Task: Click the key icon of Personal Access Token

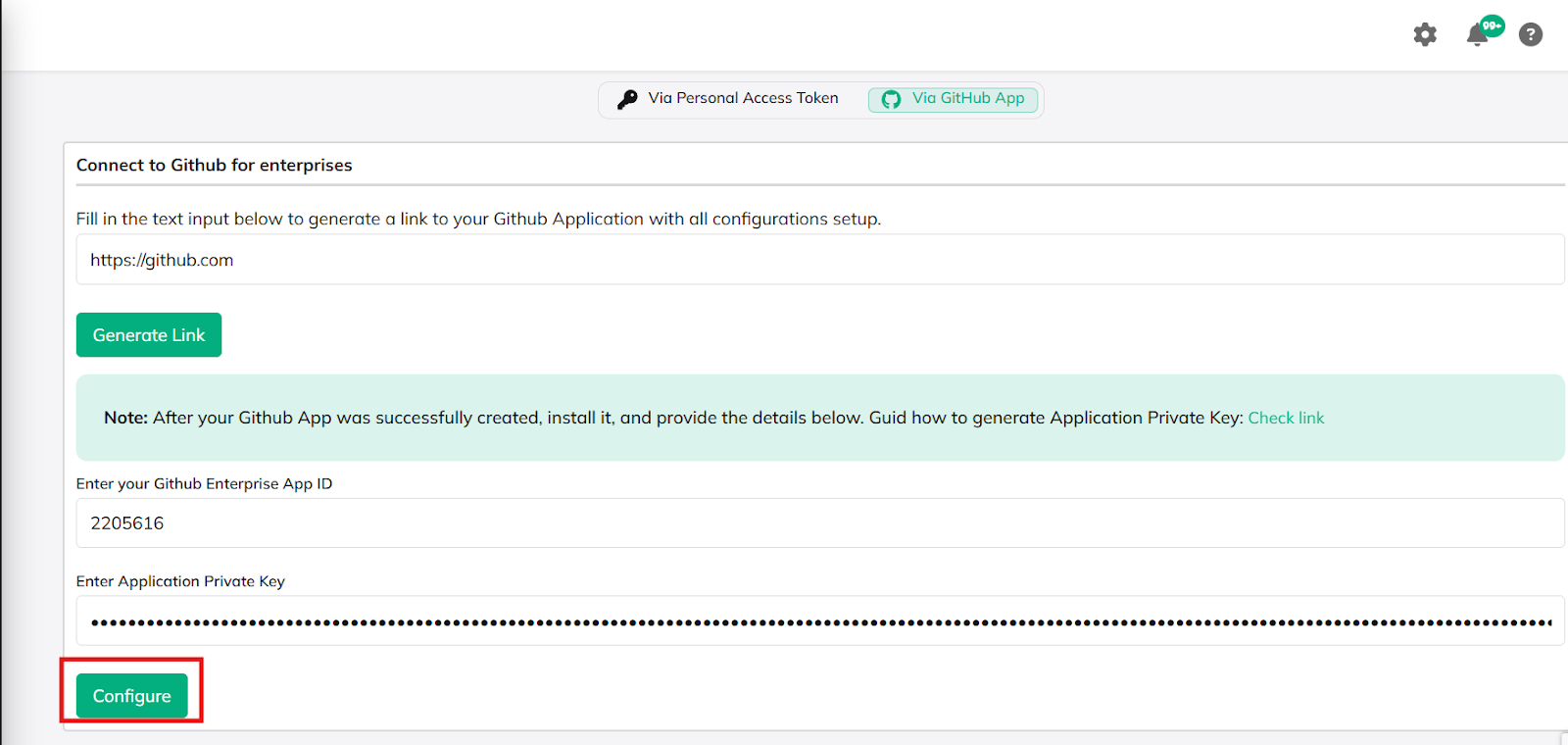Action: coord(627,99)
